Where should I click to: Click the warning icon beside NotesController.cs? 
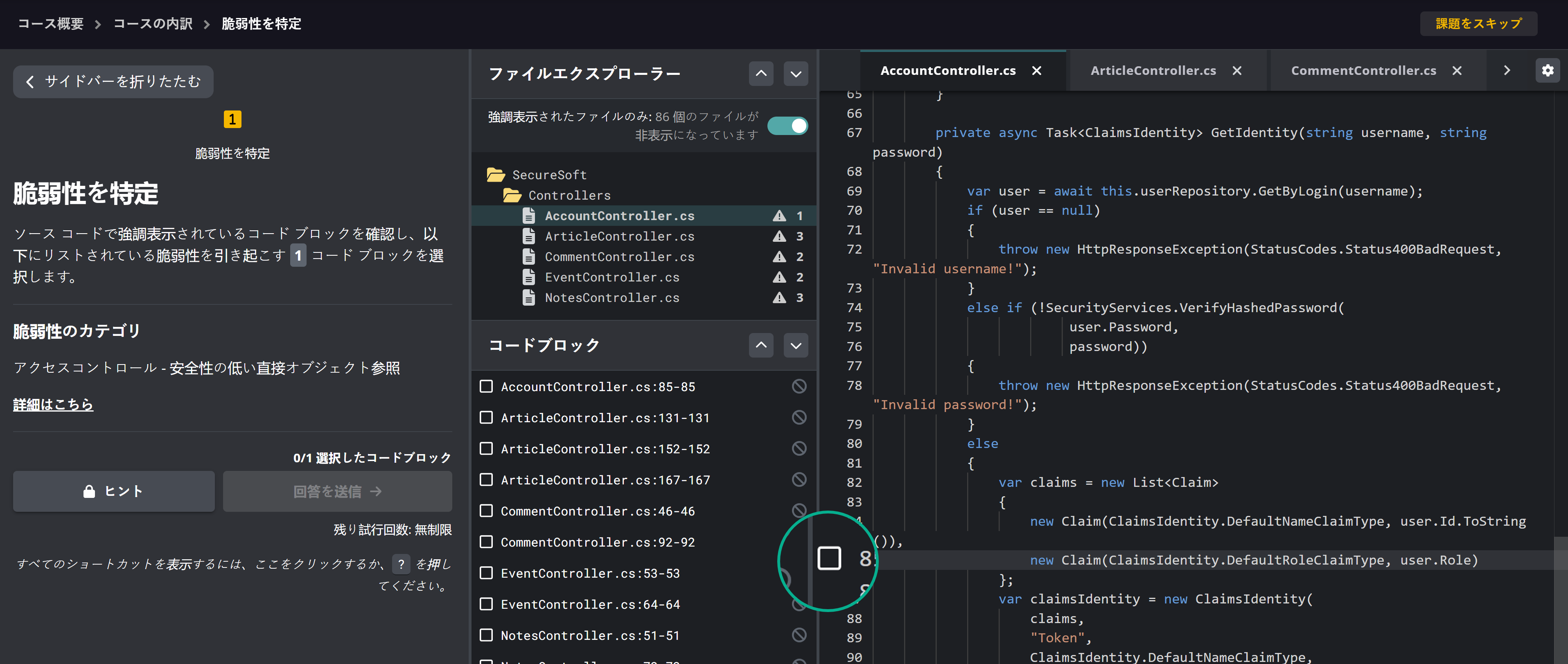click(779, 297)
